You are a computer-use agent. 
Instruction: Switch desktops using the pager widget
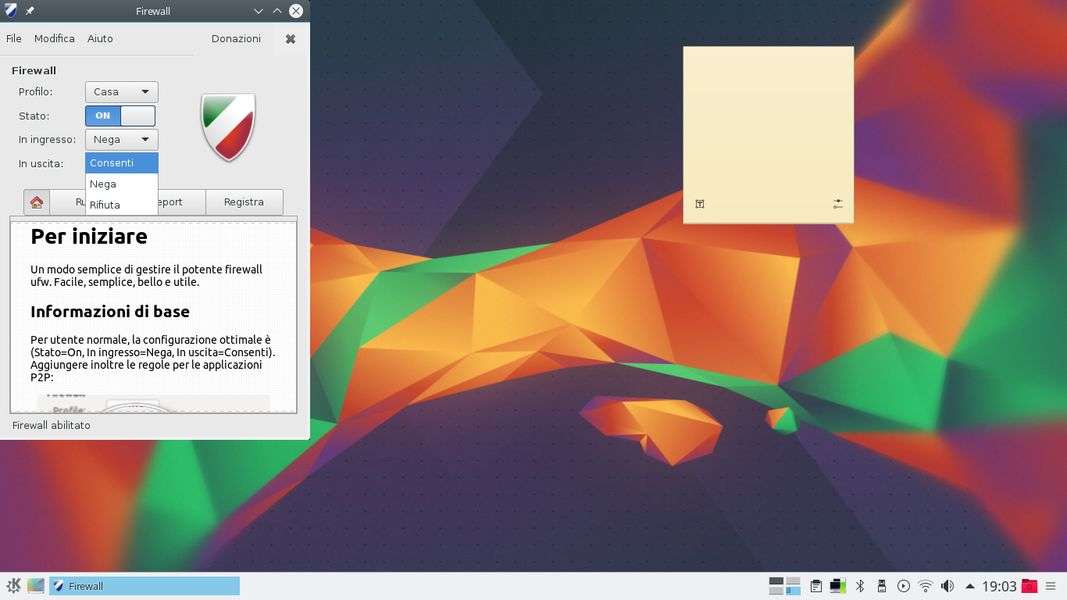[784, 586]
